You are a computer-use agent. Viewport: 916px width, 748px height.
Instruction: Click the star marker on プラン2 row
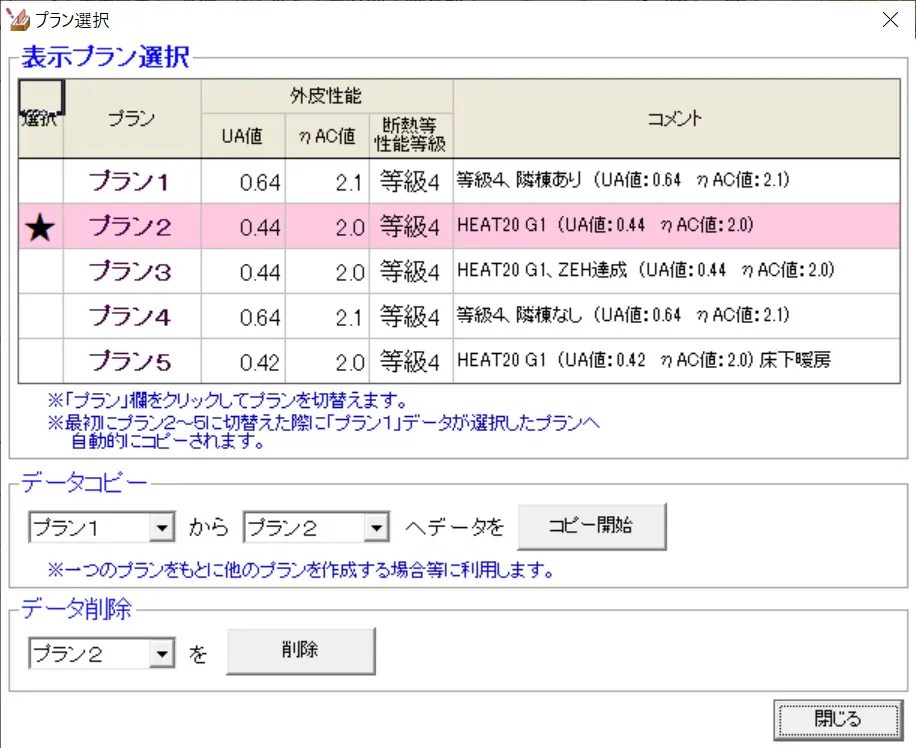point(40,227)
